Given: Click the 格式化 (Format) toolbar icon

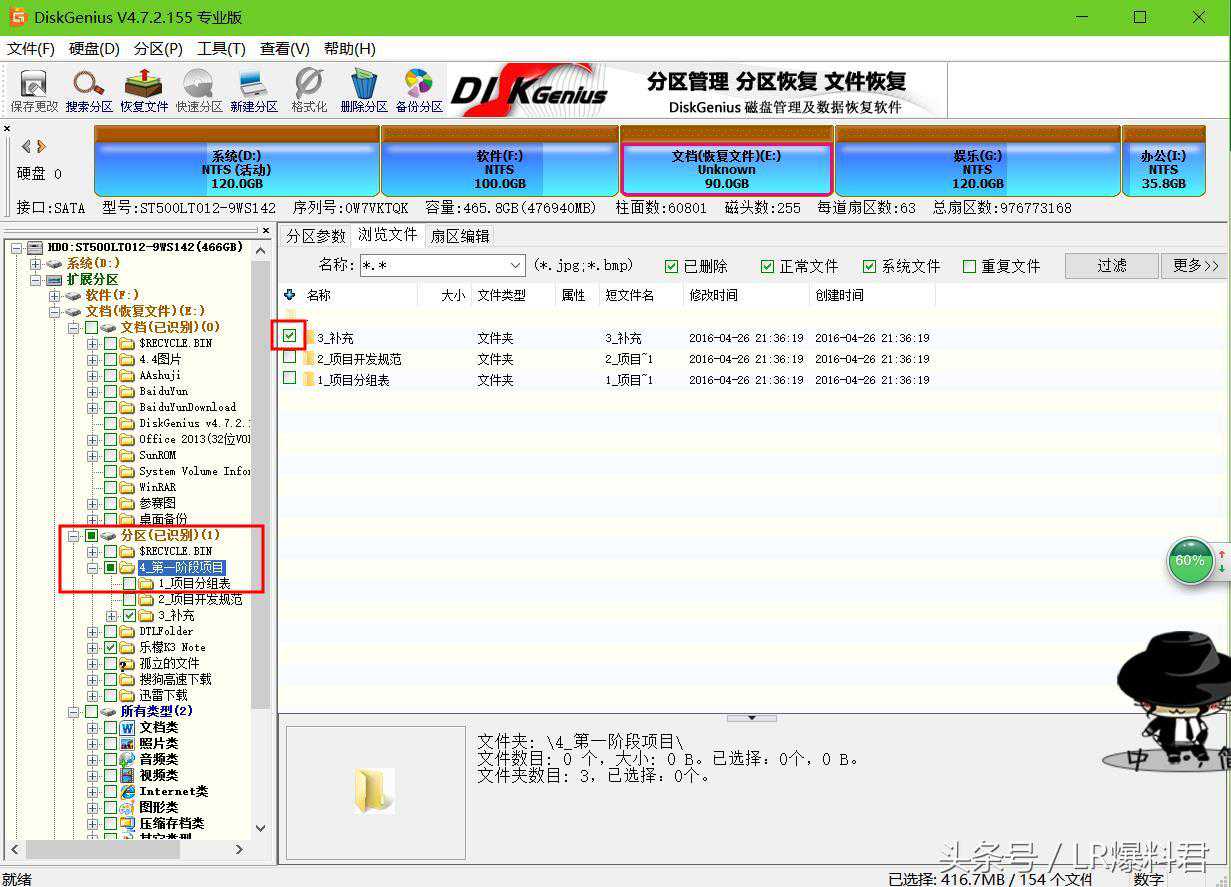Looking at the screenshot, I should click(309, 90).
